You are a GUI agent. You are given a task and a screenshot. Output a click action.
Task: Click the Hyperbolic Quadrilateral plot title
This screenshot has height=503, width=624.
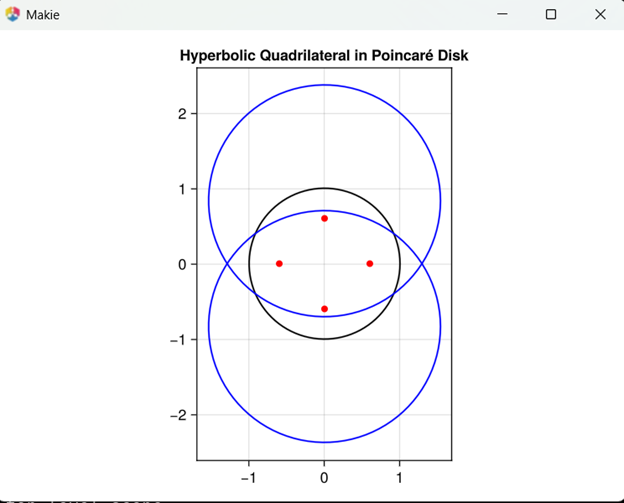(324, 56)
